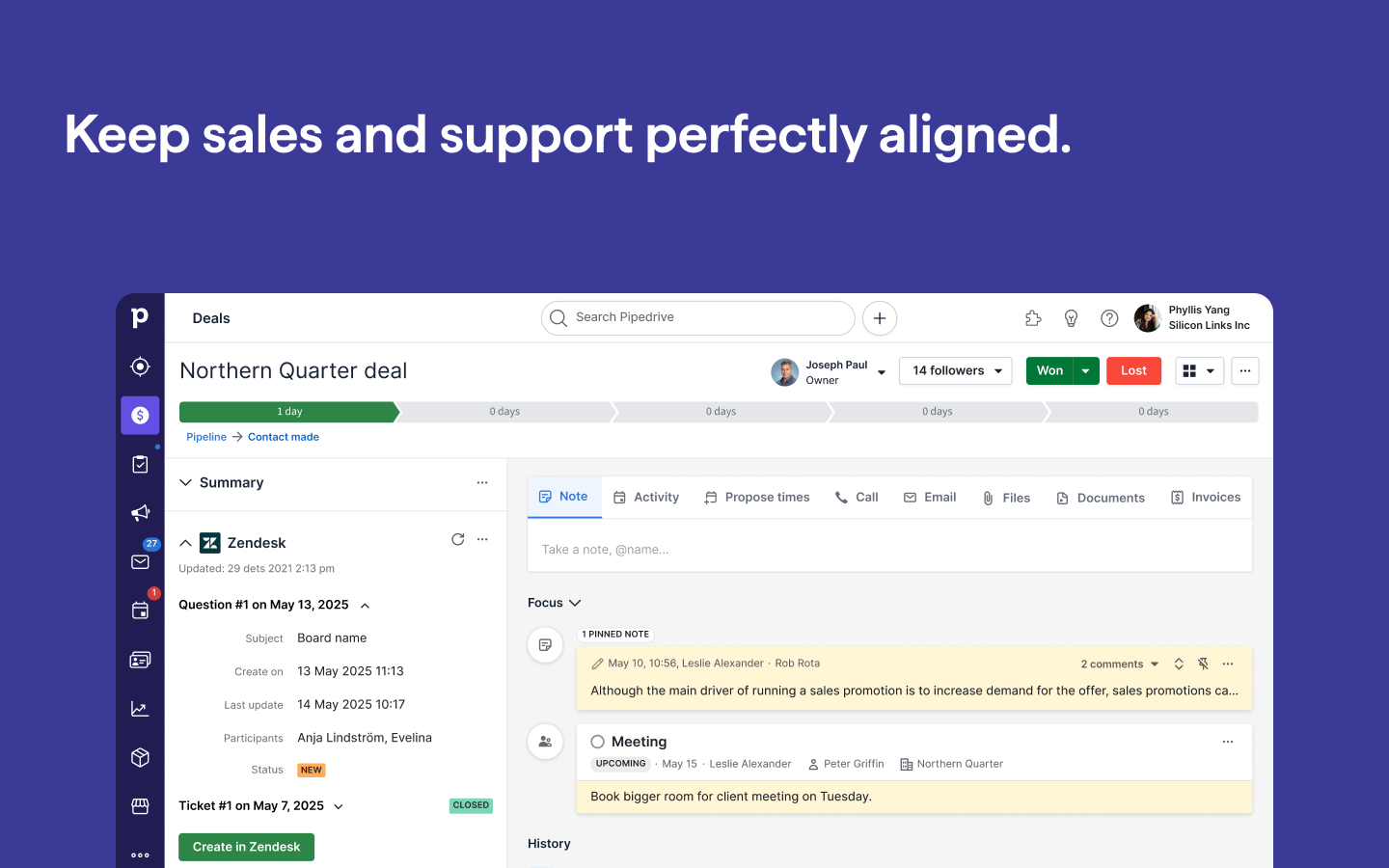Image resolution: width=1389 pixels, height=868 pixels.
Task: Open Campaigns megaphone icon in sidebar
Action: 140,512
